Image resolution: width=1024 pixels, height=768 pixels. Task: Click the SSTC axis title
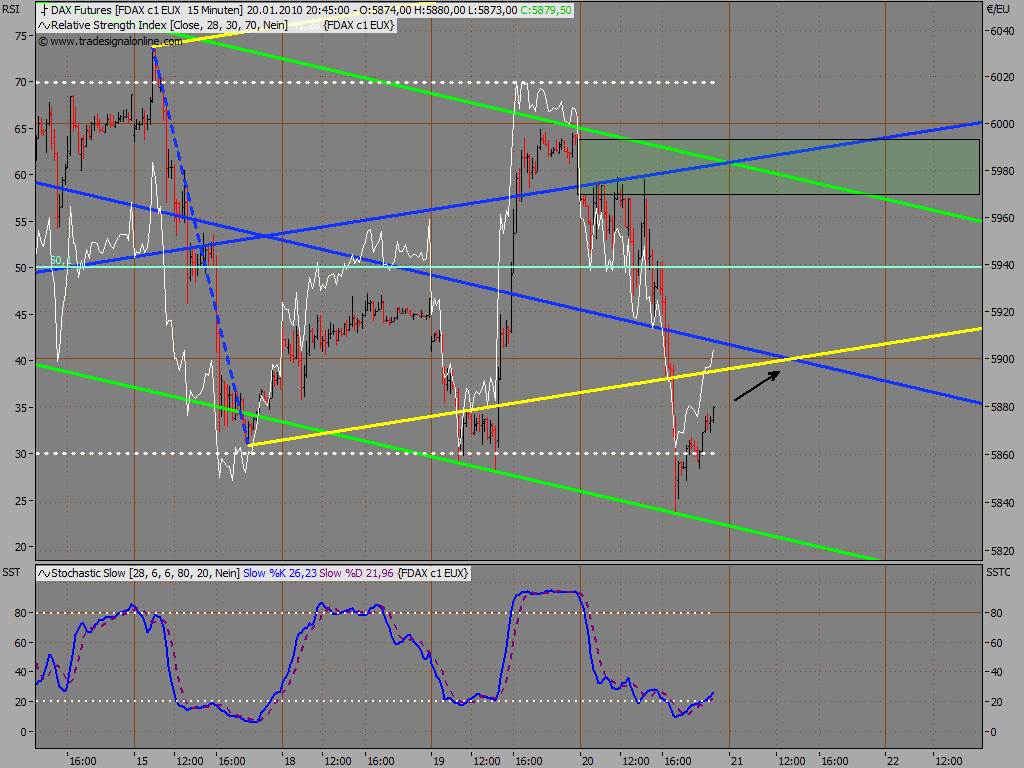click(999, 573)
